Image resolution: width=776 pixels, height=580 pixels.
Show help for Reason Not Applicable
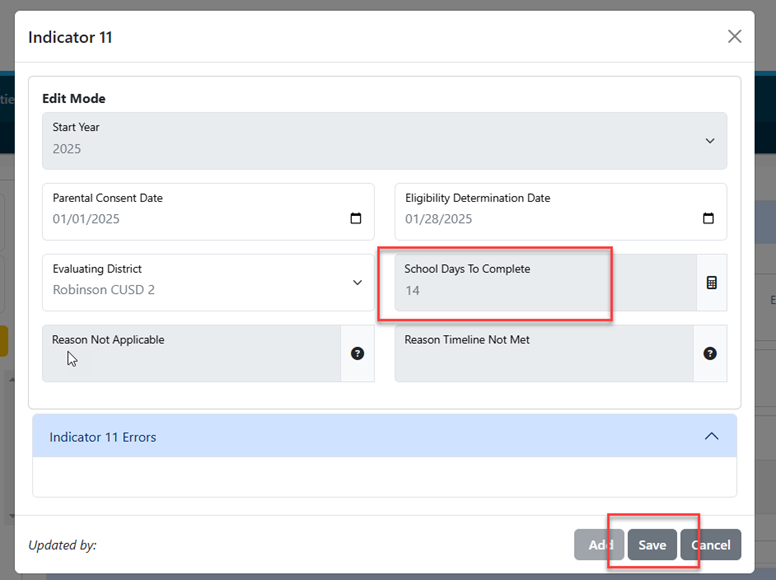click(357, 353)
